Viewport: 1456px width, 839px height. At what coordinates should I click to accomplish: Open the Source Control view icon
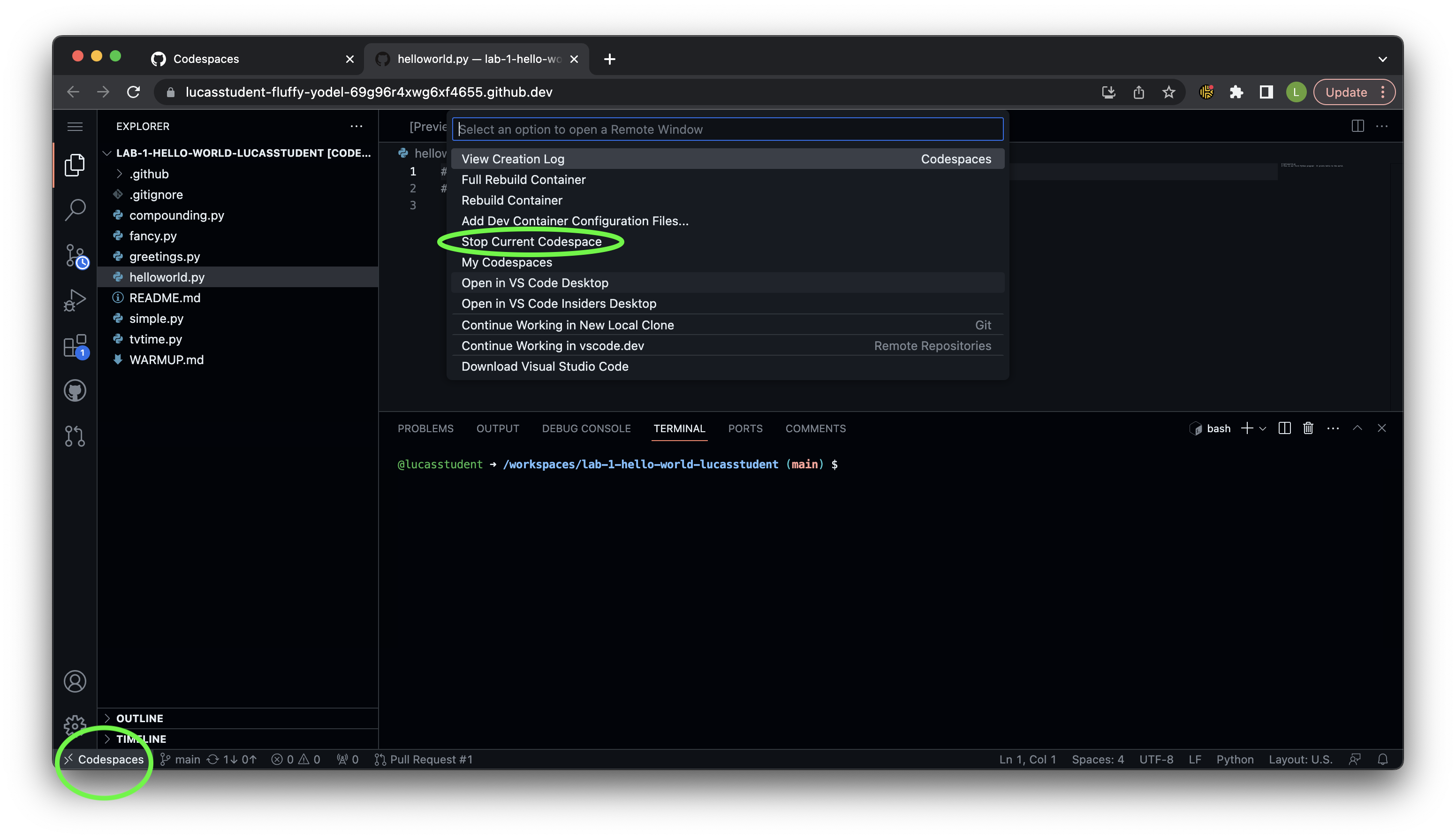coord(75,255)
